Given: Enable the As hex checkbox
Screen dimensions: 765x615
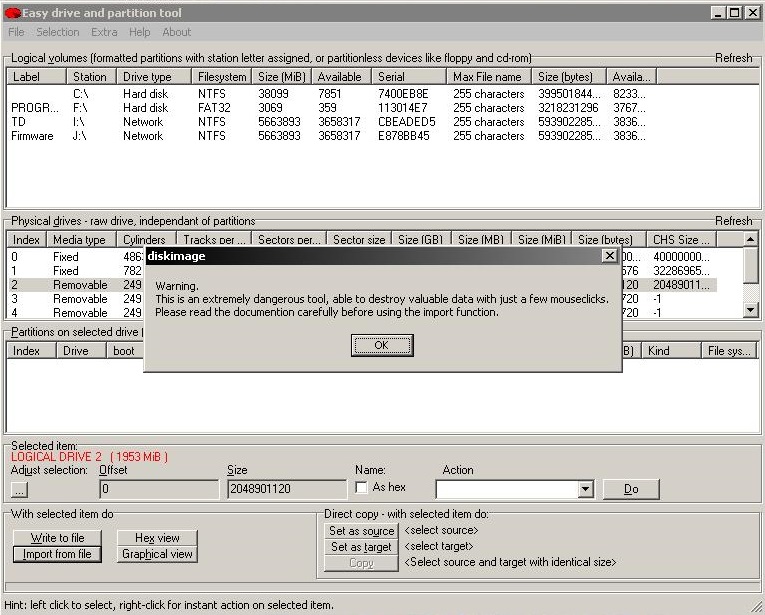Looking at the screenshot, I should coord(362,488).
